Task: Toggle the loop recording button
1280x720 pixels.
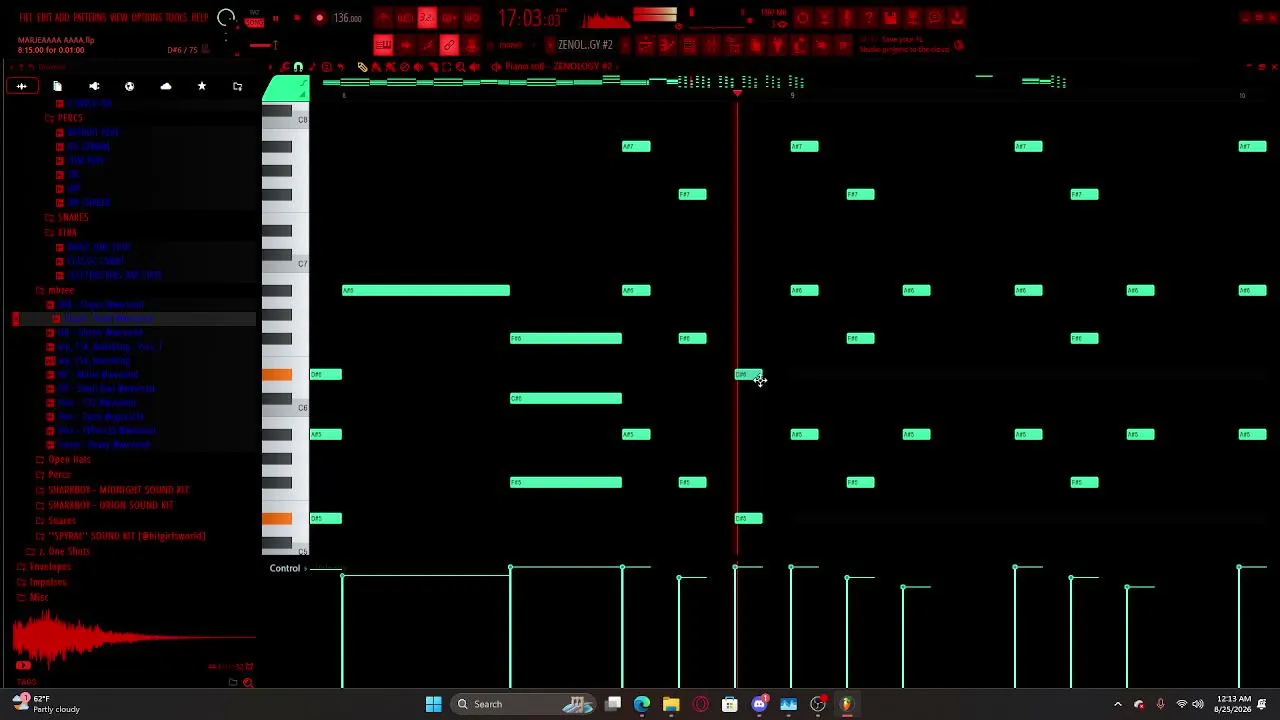Action: point(471,18)
